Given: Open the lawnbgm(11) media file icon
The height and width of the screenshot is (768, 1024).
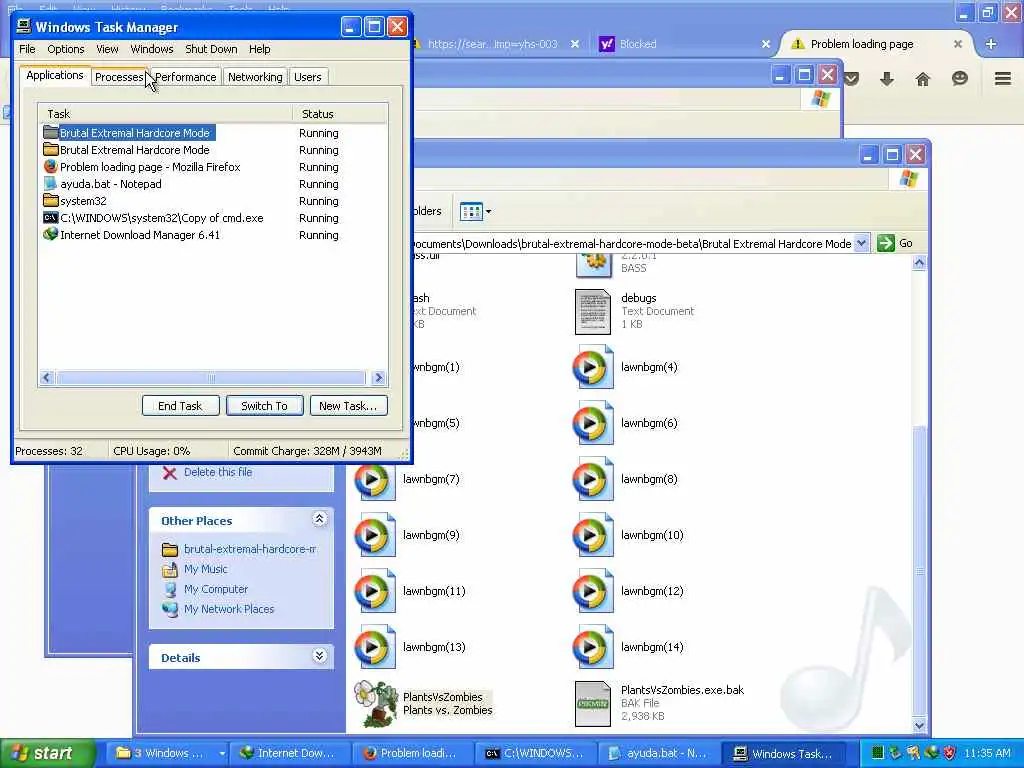Looking at the screenshot, I should 374,592.
